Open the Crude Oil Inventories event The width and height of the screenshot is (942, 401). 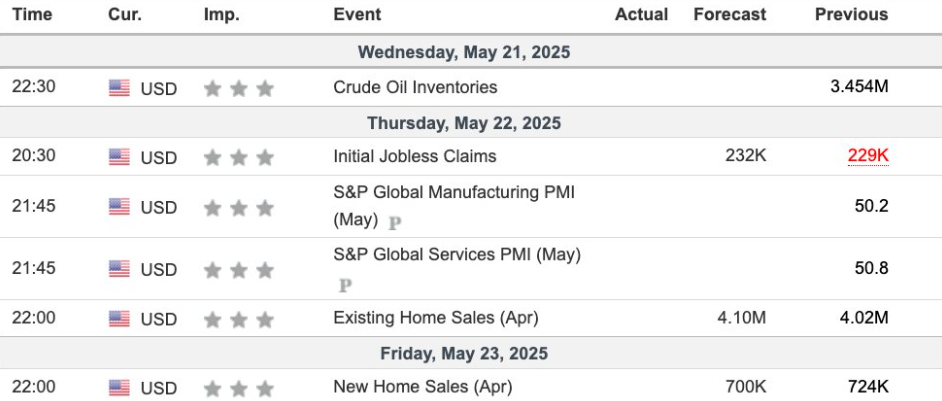click(x=415, y=88)
